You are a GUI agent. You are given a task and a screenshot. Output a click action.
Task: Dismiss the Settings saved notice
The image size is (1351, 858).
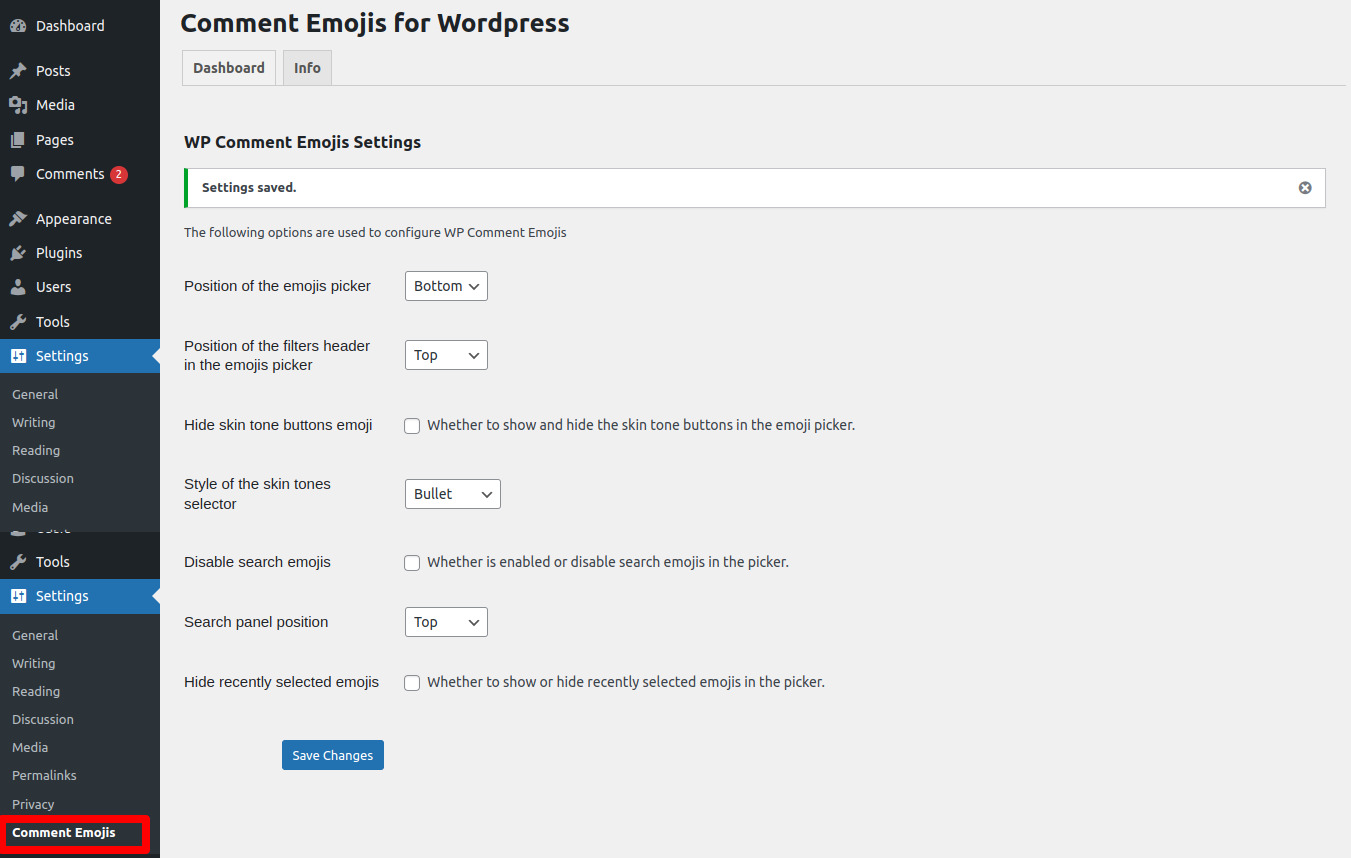point(1305,188)
